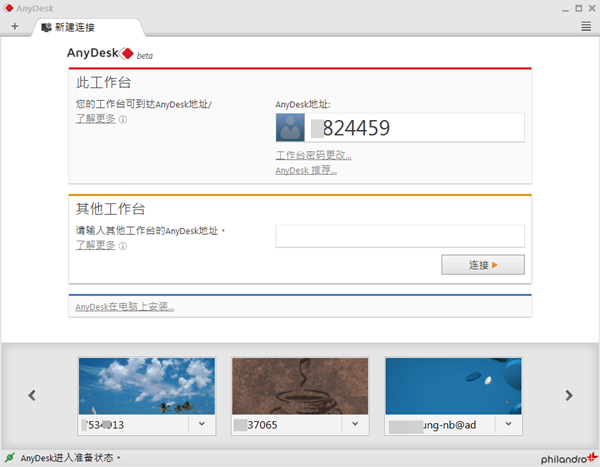
Task: Open the coffee cup session thumbnail
Action: (x=300, y=386)
